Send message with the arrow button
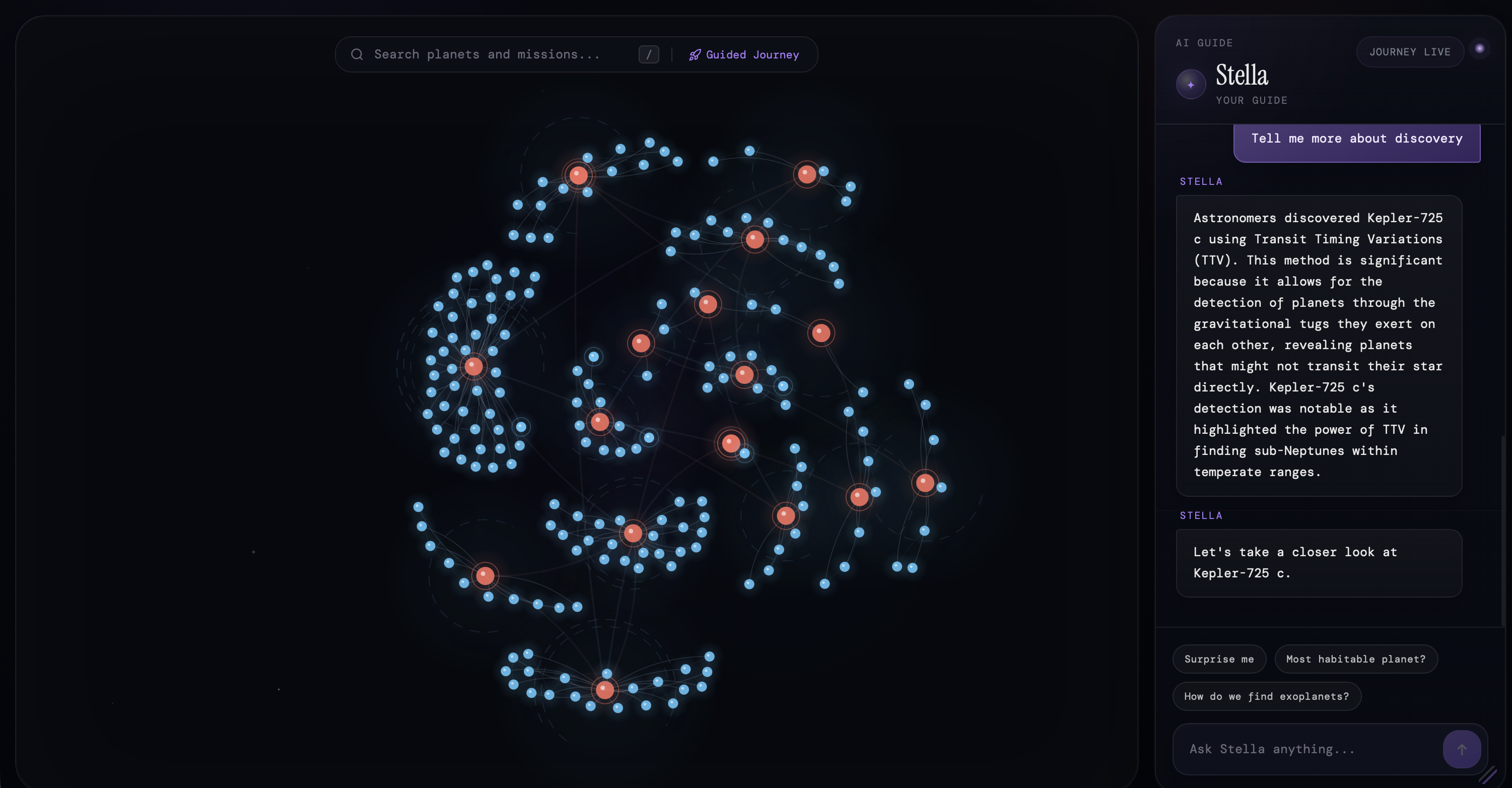This screenshot has height=788, width=1512. [x=1461, y=749]
